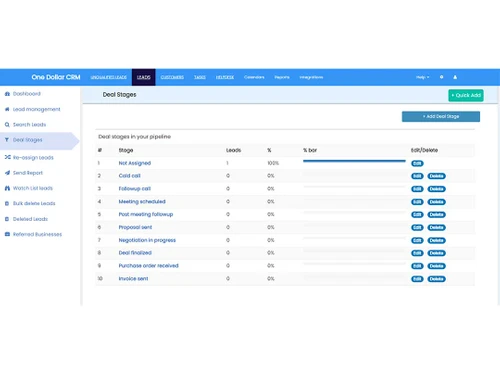500x375 pixels.
Task: Click the Lead management home icon
Action: (7, 109)
